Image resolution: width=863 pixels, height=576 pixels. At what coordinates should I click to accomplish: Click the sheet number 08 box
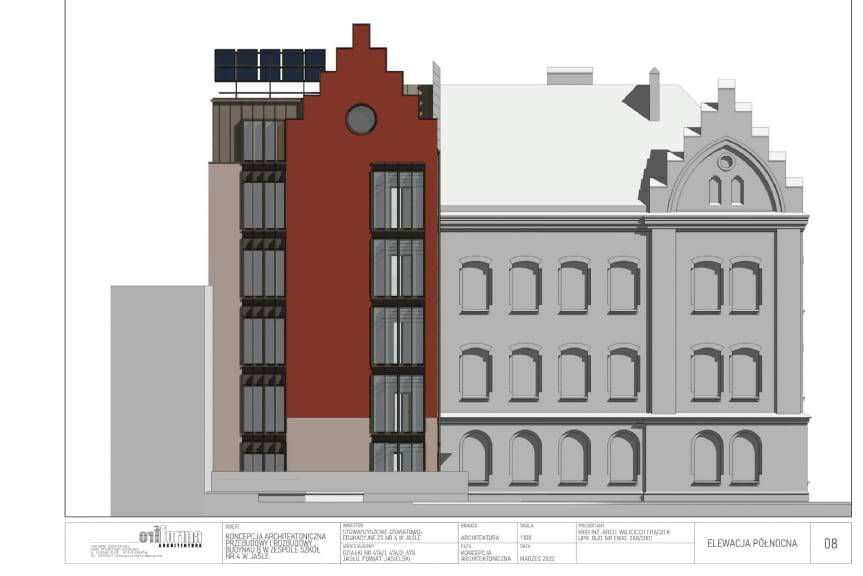830,543
